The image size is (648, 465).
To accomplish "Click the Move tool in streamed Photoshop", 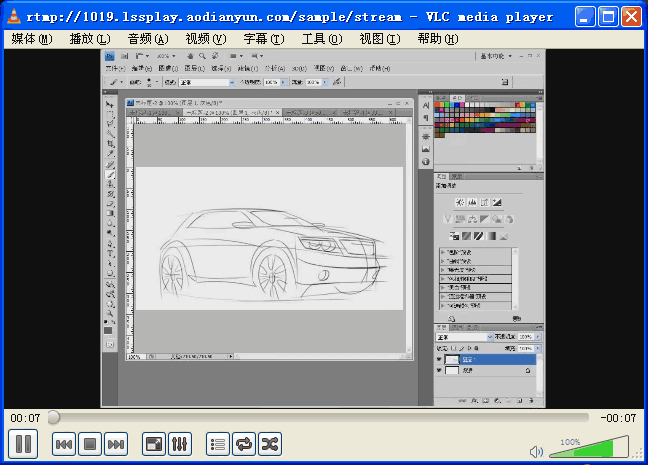I will pyautogui.click(x=110, y=105).
